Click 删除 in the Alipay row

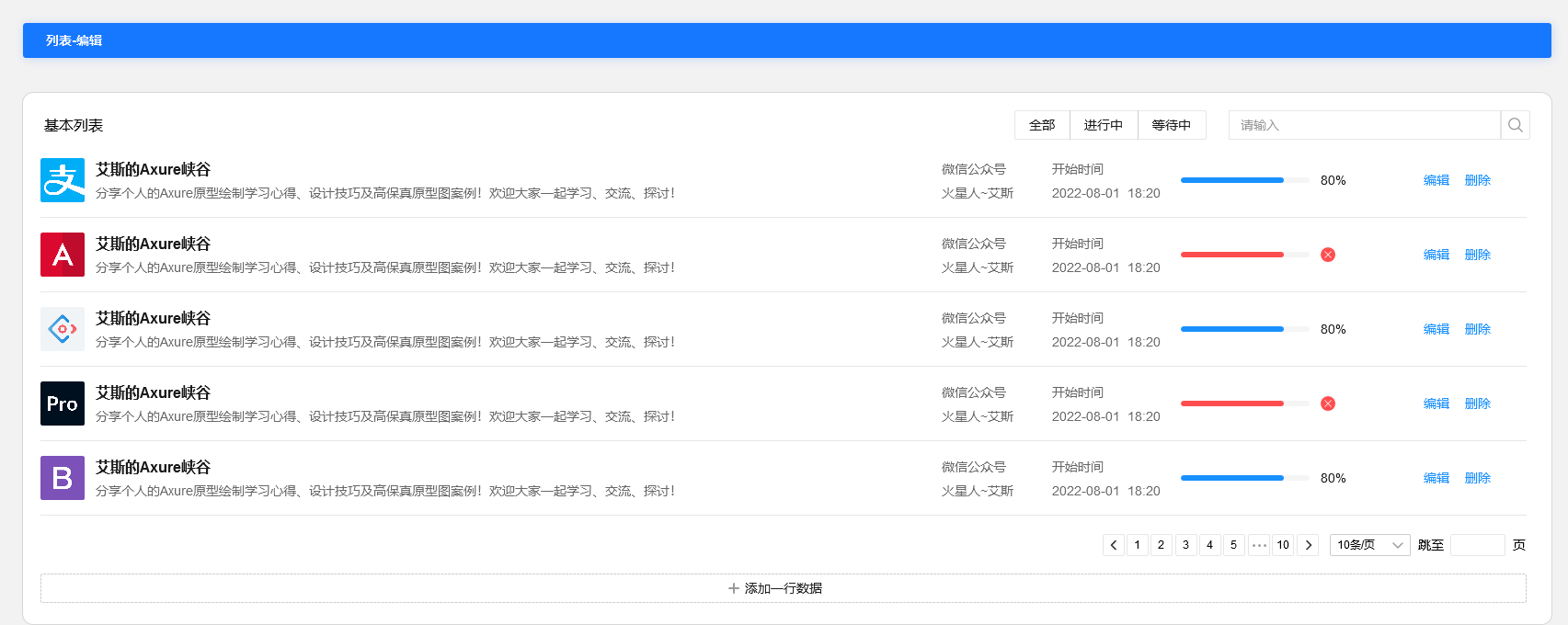(x=1478, y=180)
